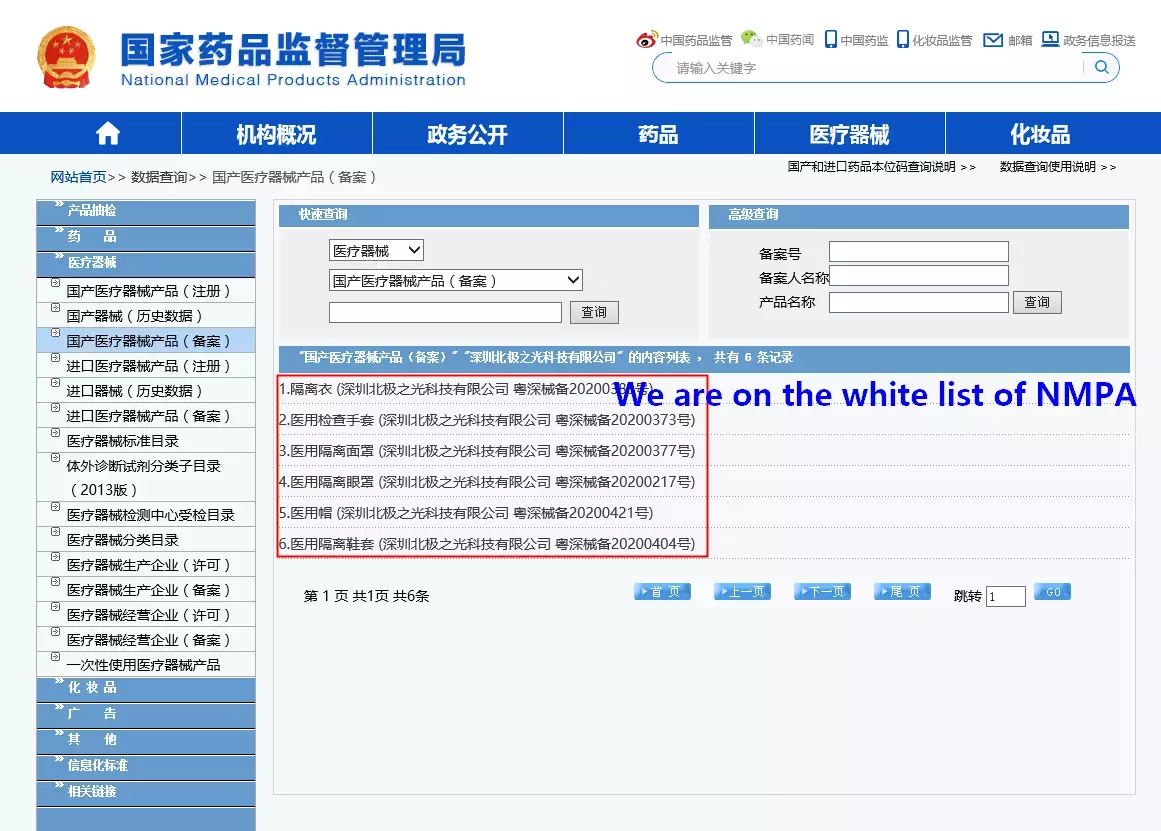
Task: Expand the 药品 sidebar section
Action: click(146, 236)
